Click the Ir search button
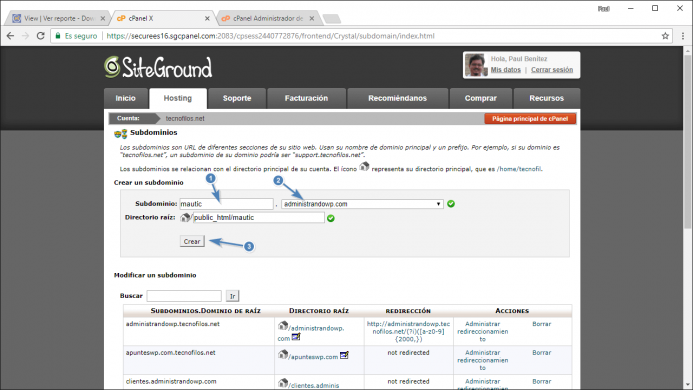Screen dimensions: 693x390 click(x=232, y=296)
